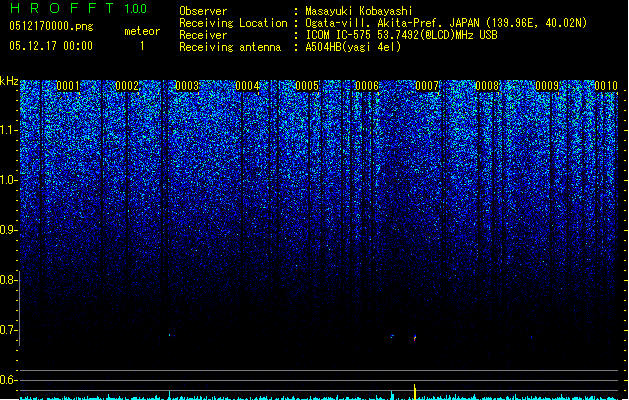This screenshot has width=629, height=400.
Task: Click the 'Receiving antenna' field label
Action: (x=230, y=47)
